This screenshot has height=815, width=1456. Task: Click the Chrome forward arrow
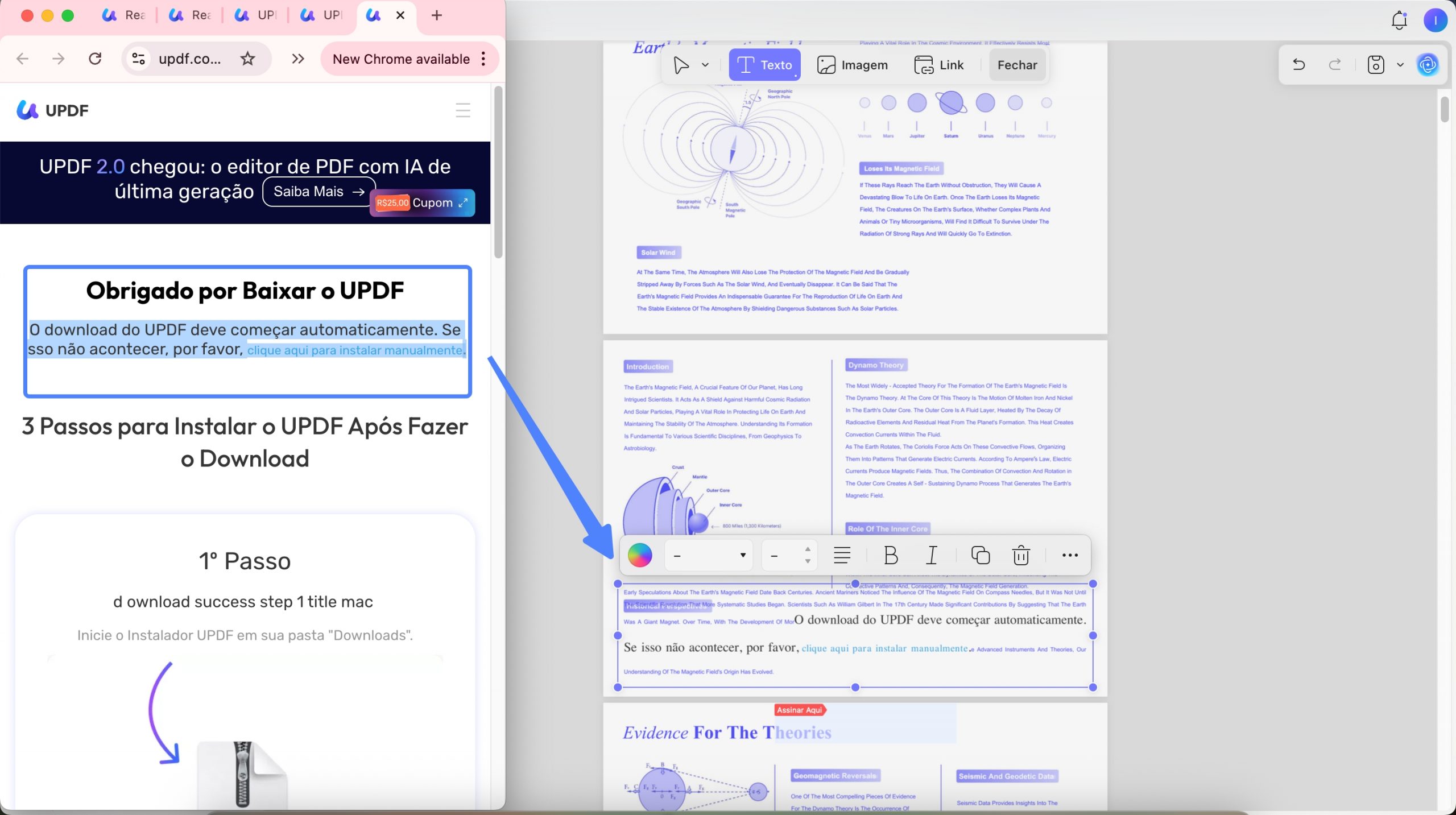(x=58, y=59)
